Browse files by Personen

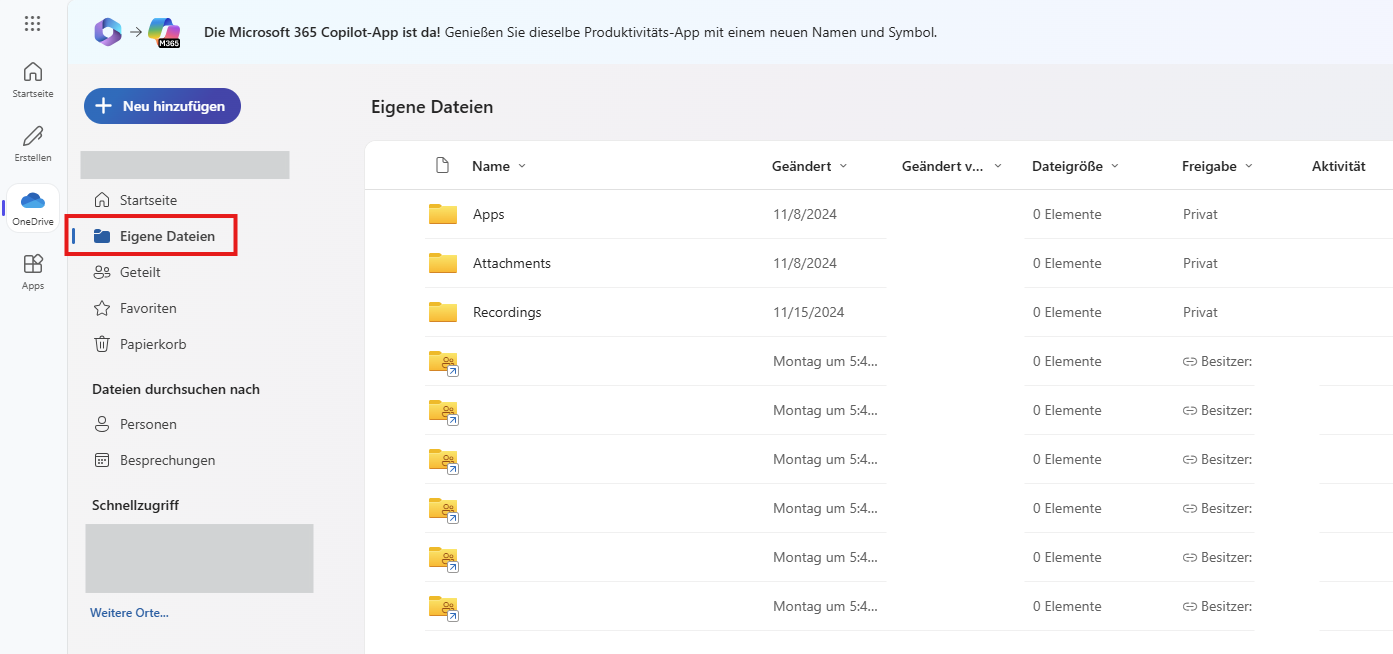pyautogui.click(x=148, y=424)
